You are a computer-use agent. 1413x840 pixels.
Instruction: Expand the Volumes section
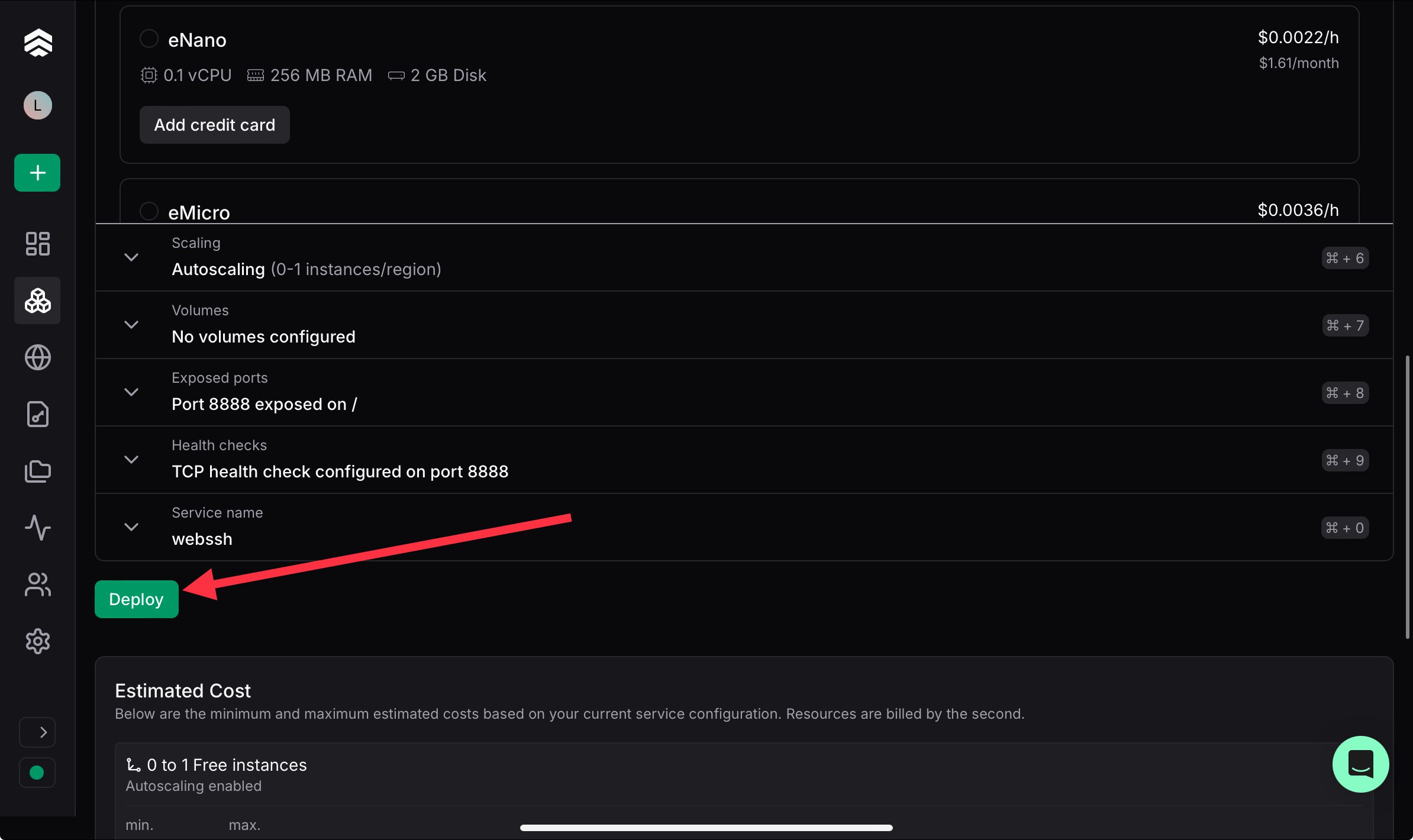coord(744,325)
